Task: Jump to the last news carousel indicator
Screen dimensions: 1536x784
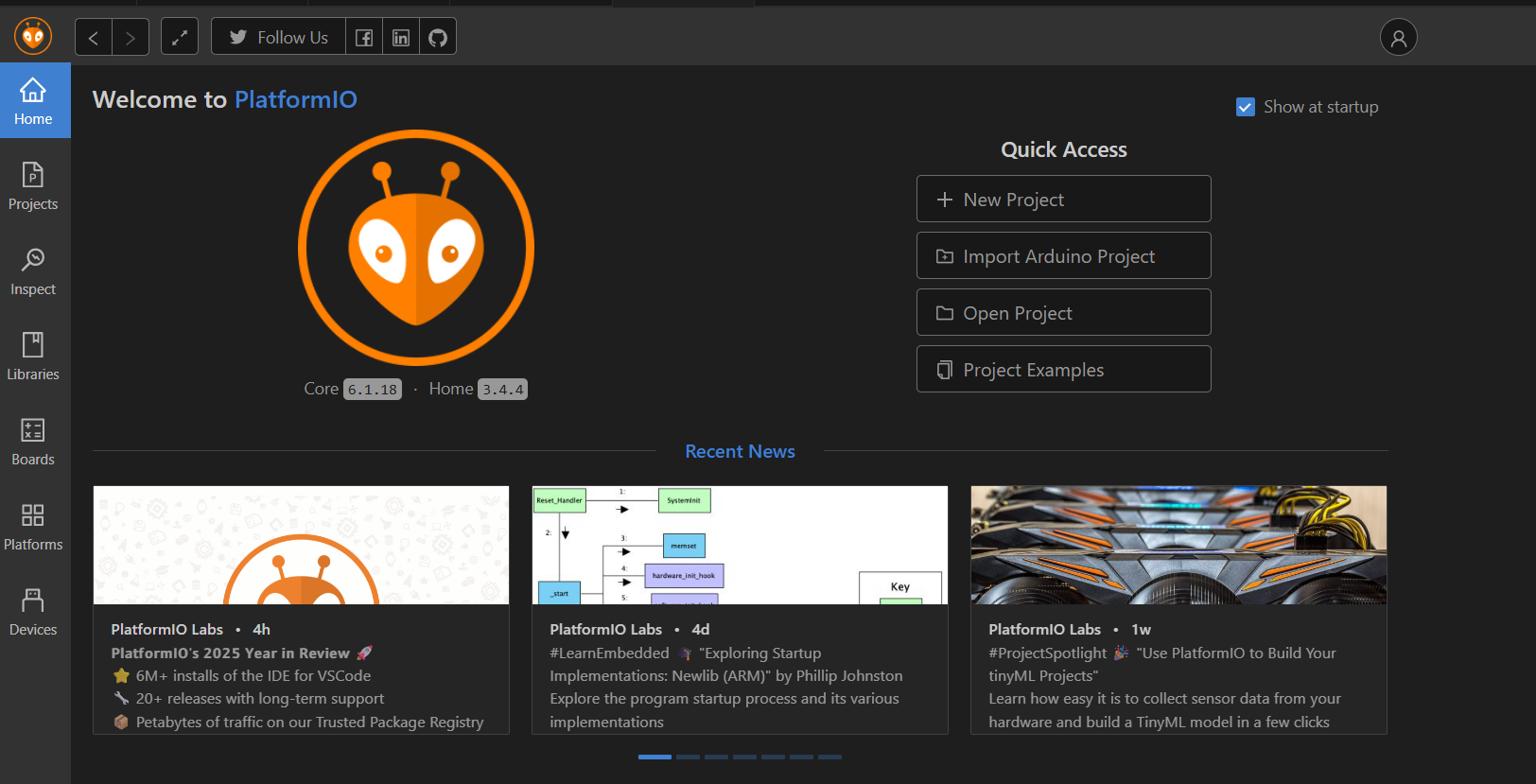Action: (x=829, y=757)
